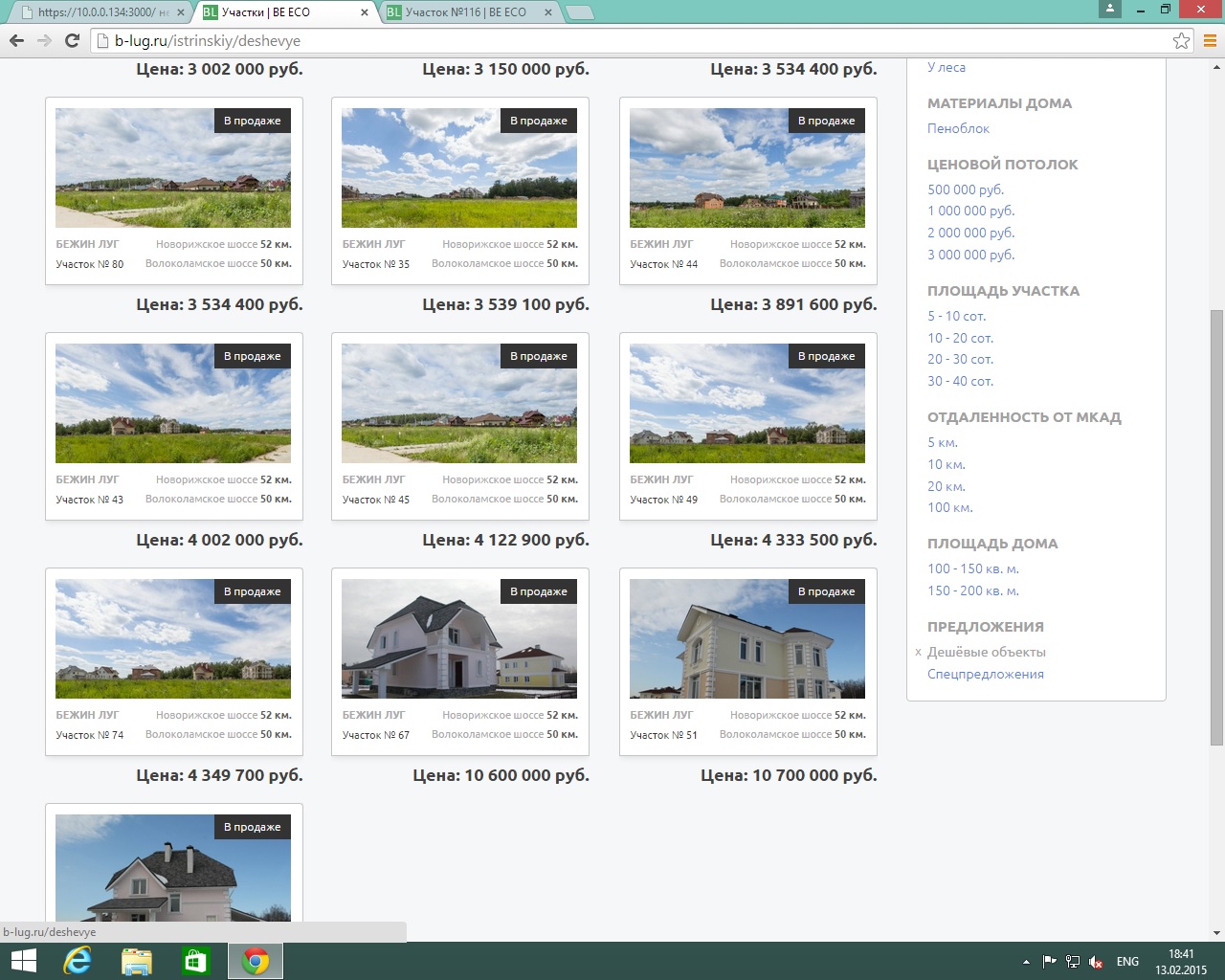The image size is (1225, 980).
Task: Switch to the Участок №116 tab
Action: (x=465, y=12)
